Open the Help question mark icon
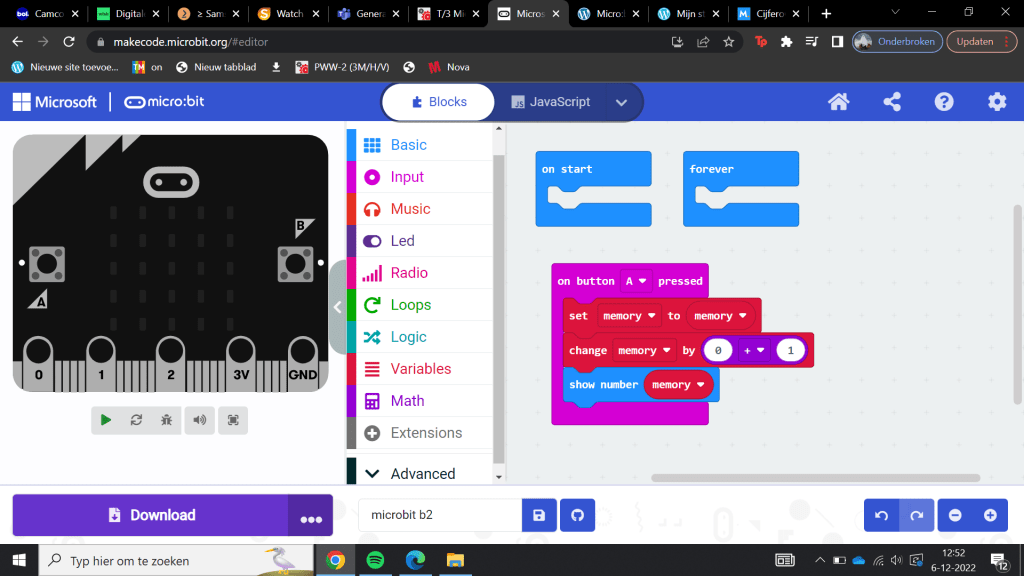Viewport: 1024px width, 576px height. coord(944,102)
